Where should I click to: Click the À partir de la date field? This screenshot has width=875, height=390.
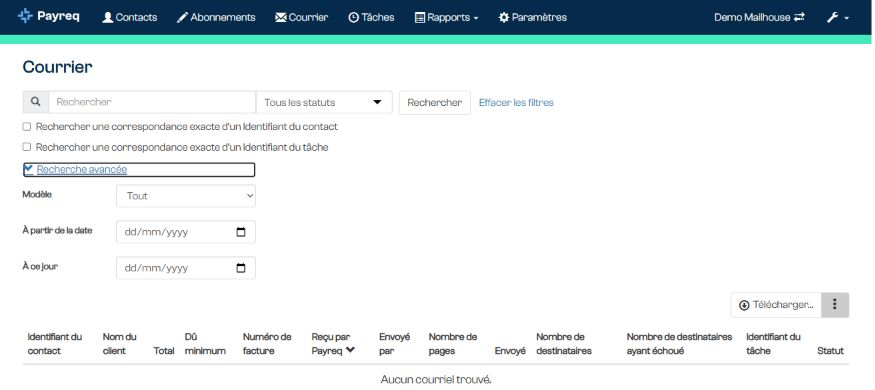186,232
